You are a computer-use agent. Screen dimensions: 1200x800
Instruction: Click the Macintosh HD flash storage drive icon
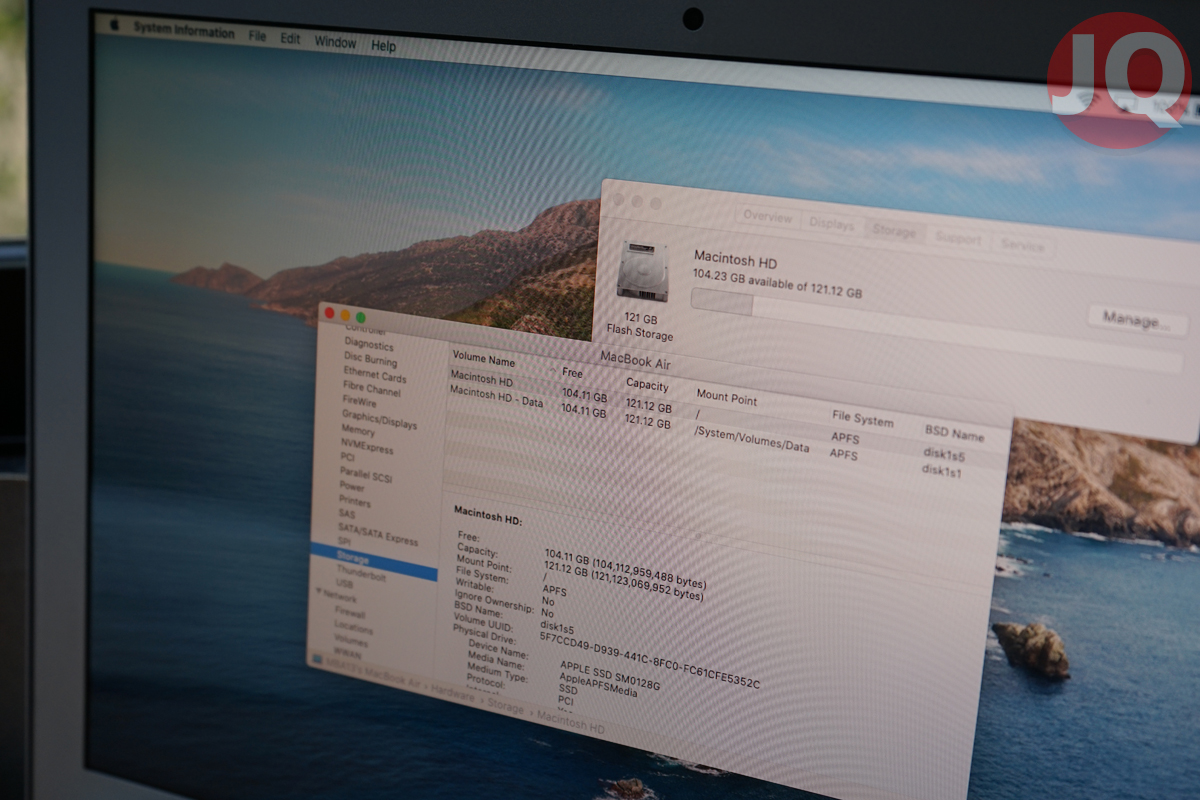coord(643,271)
